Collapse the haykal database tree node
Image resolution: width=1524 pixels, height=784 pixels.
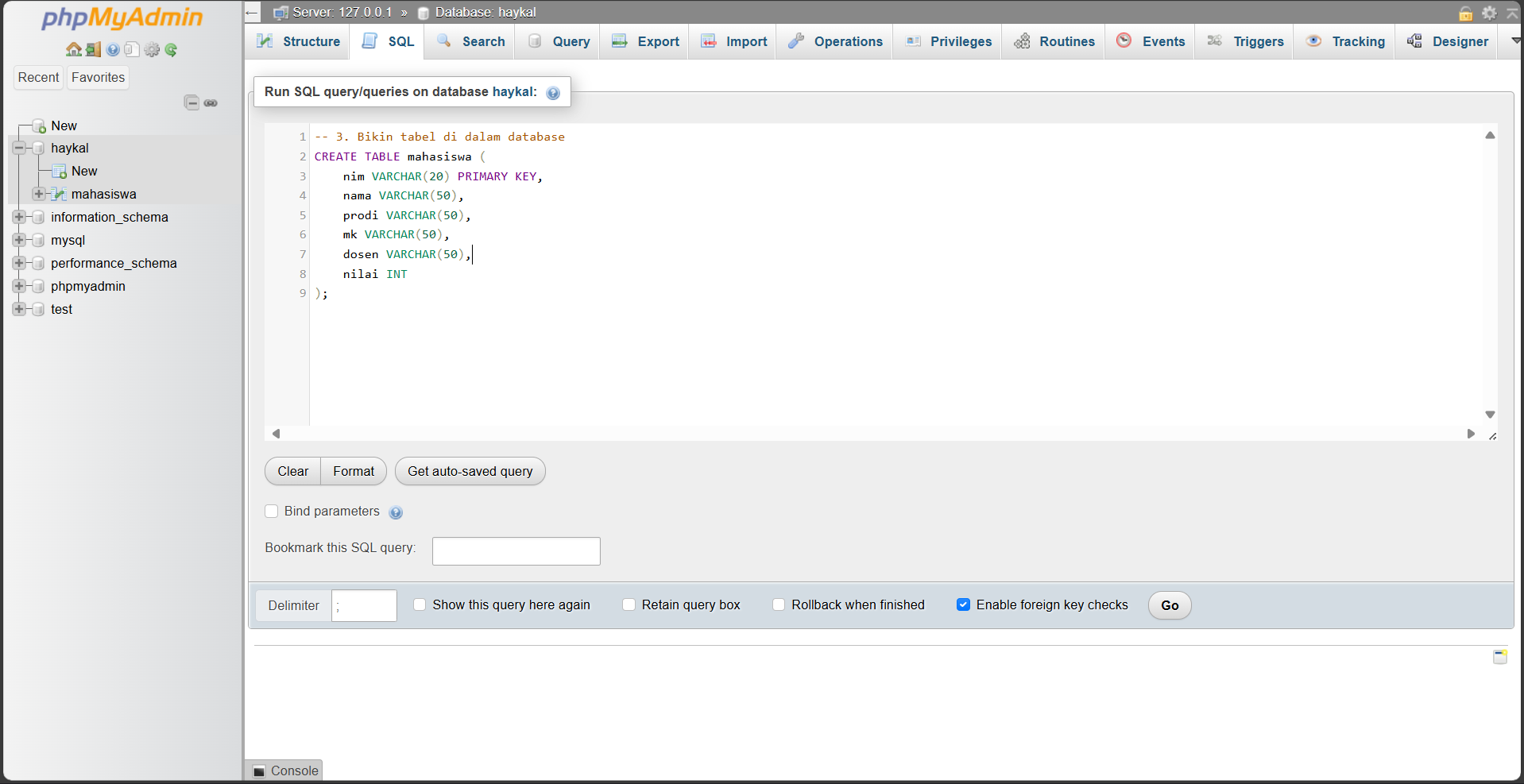click(19, 148)
